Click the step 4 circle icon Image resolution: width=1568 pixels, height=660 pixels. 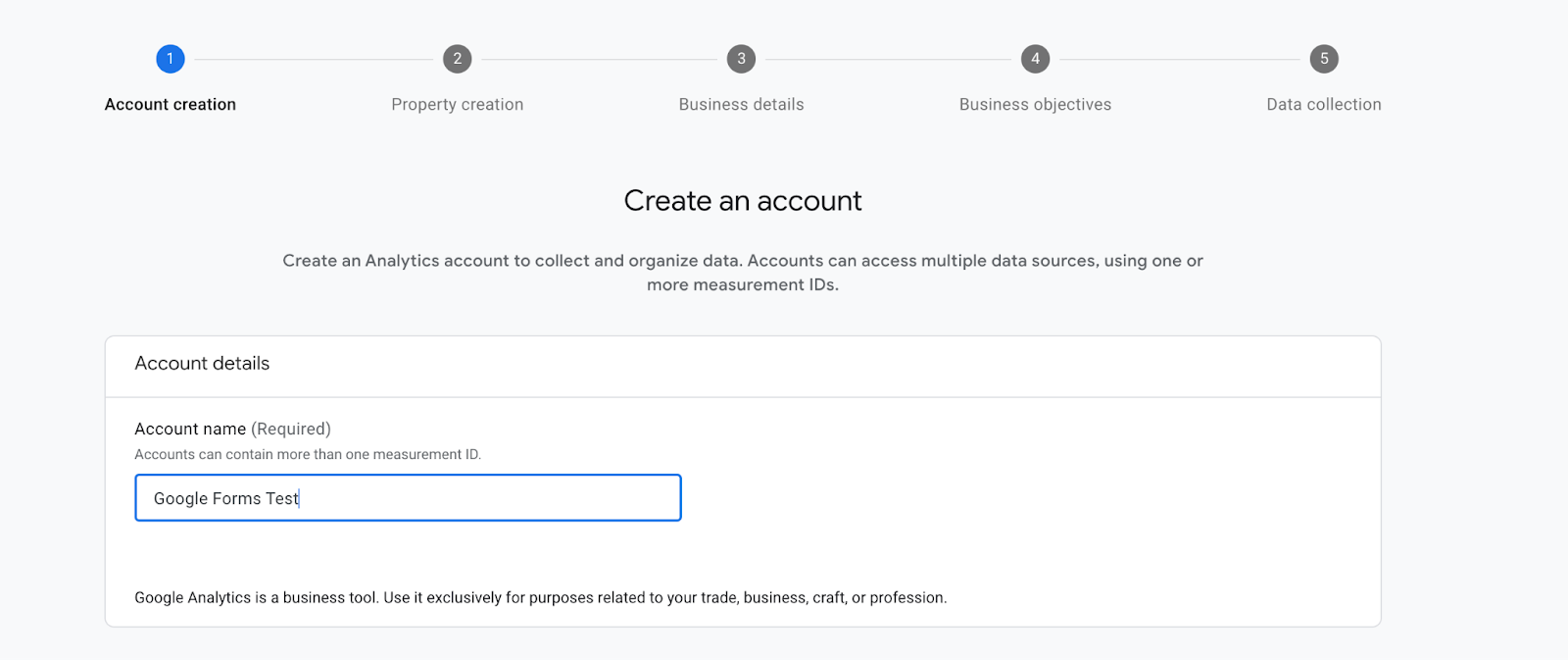point(1035,59)
